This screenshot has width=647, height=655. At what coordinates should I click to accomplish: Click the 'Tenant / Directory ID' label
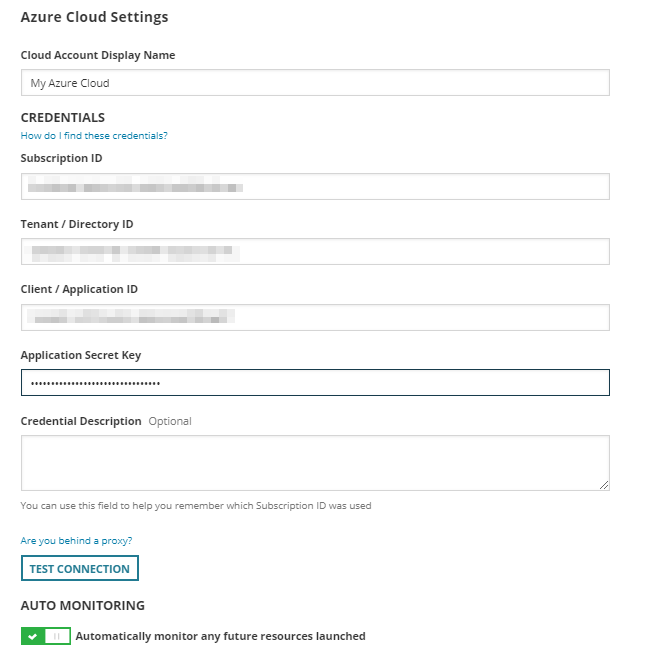click(77, 224)
